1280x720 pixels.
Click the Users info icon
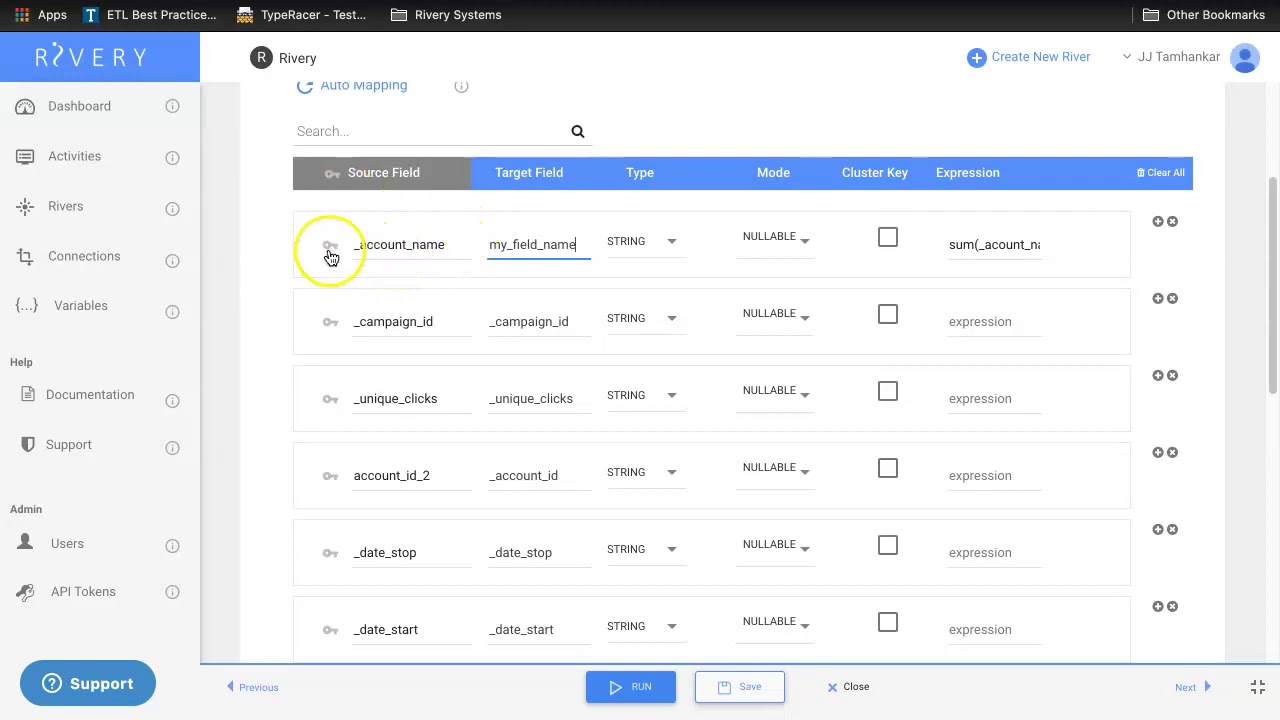coord(172,546)
